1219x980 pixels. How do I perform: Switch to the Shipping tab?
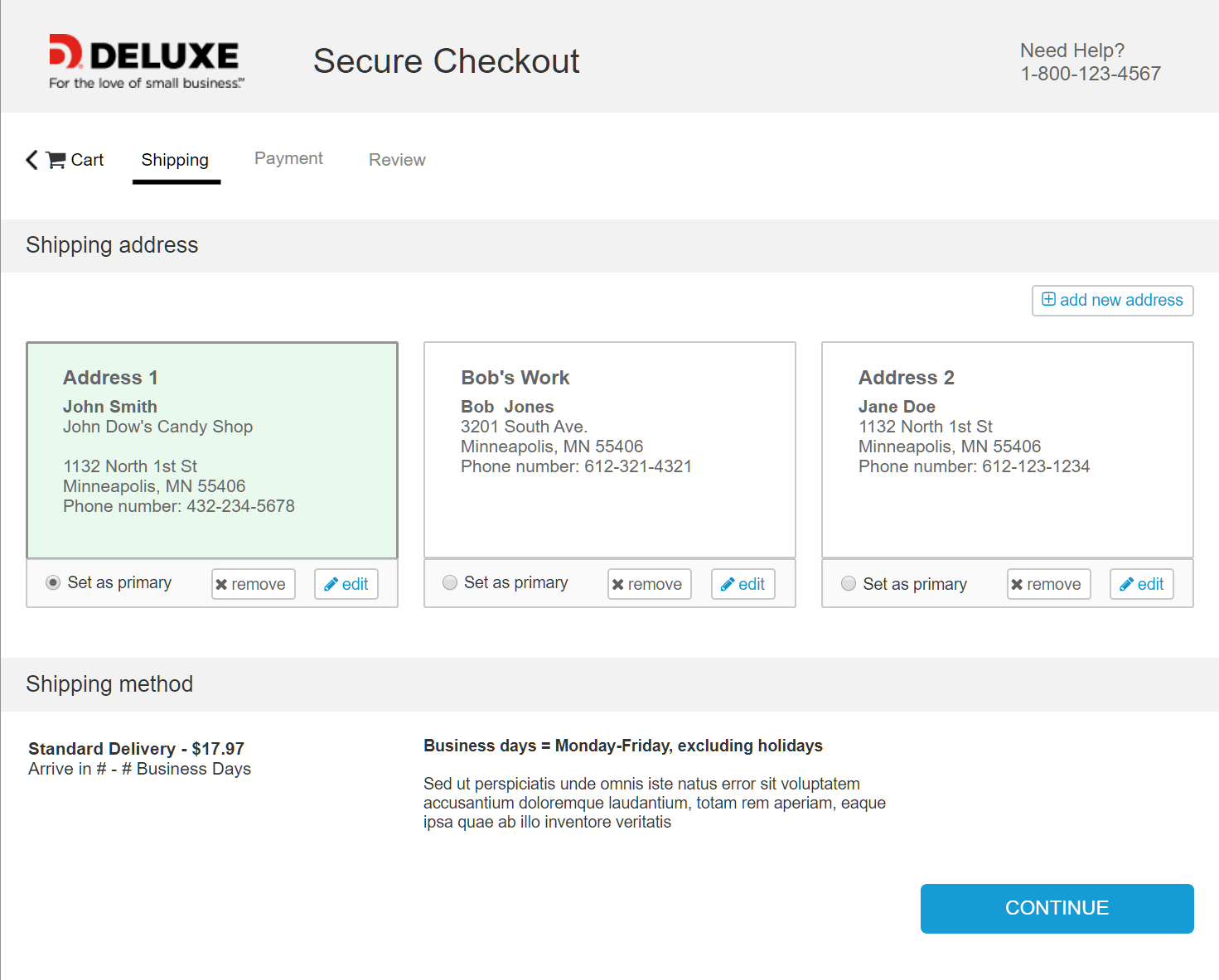pos(175,160)
